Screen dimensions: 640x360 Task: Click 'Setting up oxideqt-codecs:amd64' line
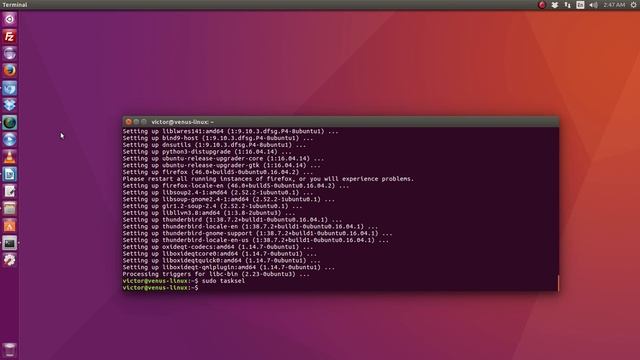[x=218, y=247]
